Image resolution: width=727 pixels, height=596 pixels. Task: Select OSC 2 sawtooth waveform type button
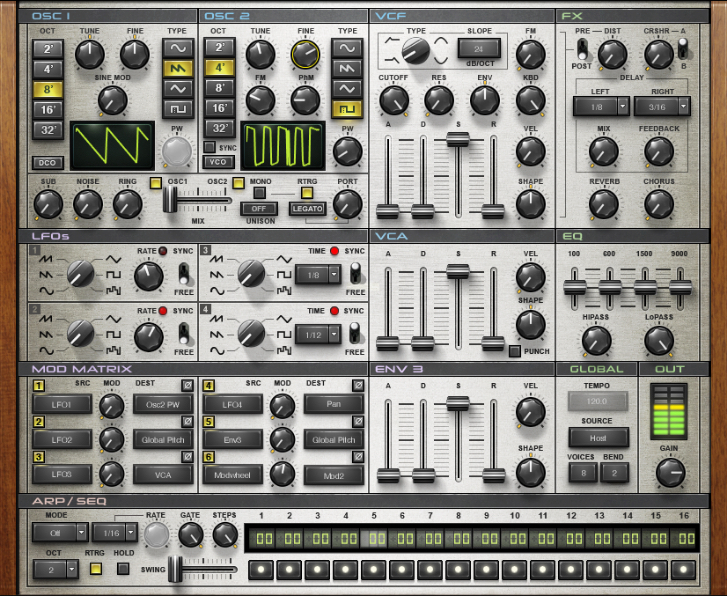[347, 68]
